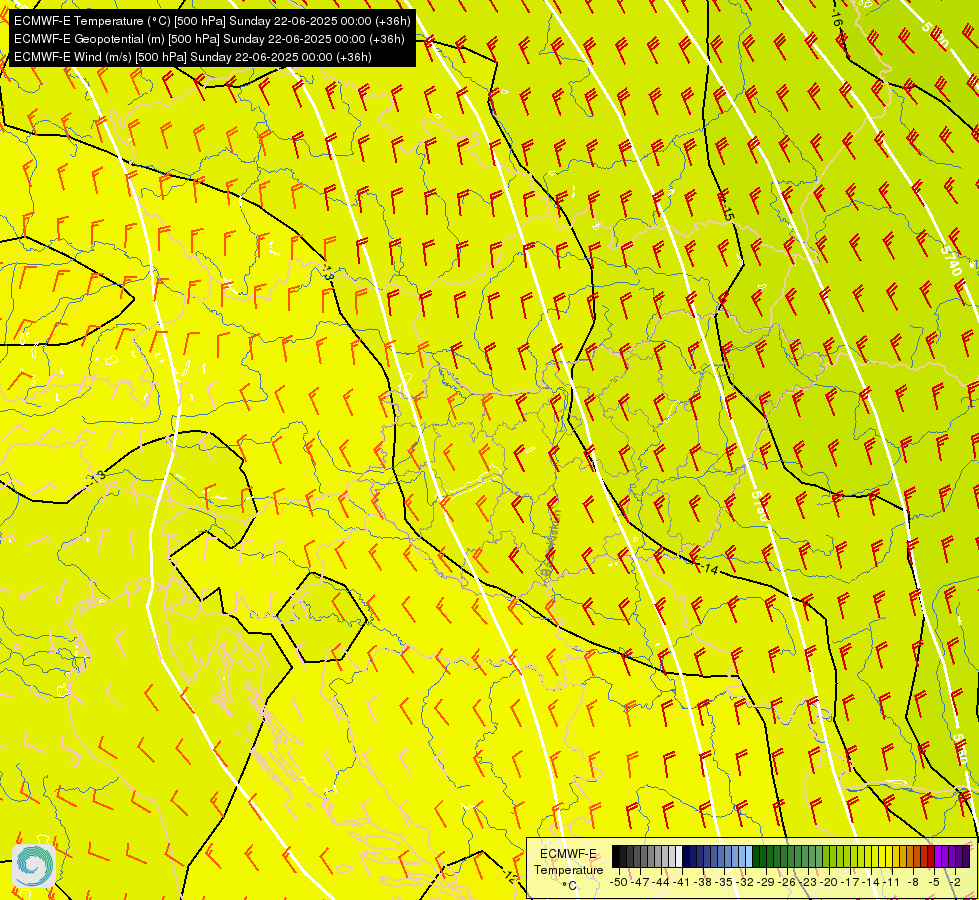
Task: Select the ECMWF-E Temperature title line
Action: 212,21
